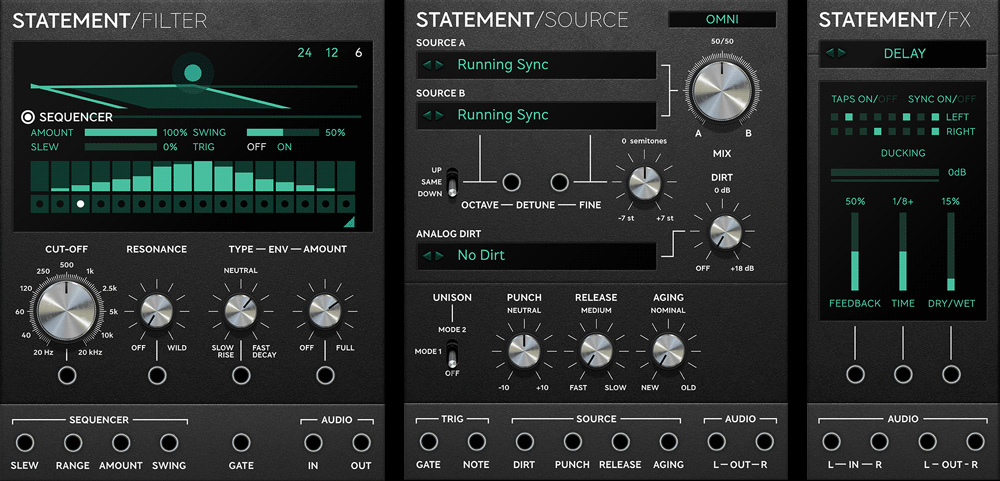Click the FX FEEDBACK CV jack
This screenshot has height=481, width=1000.
pos(855,374)
